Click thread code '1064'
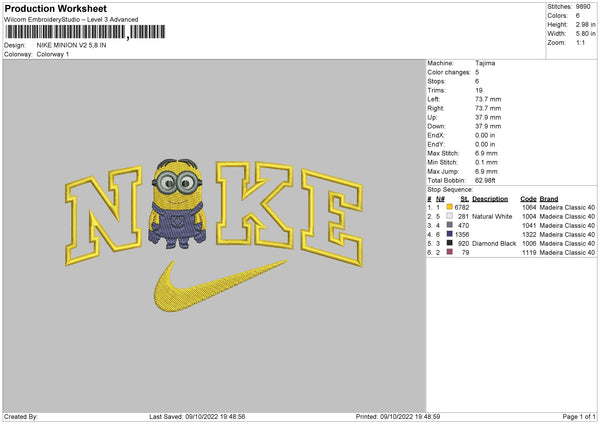This screenshot has width=600, height=424. (529, 207)
